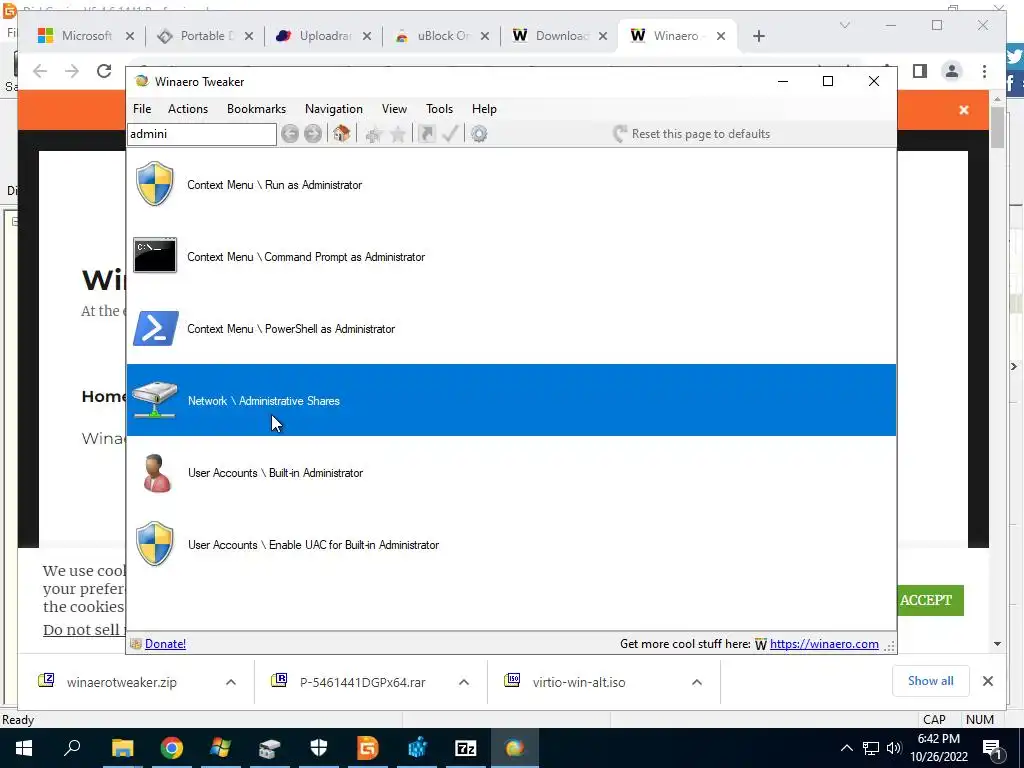Click the network drive icon for Administrative Shares
The height and width of the screenshot is (768, 1024).
[x=155, y=399]
